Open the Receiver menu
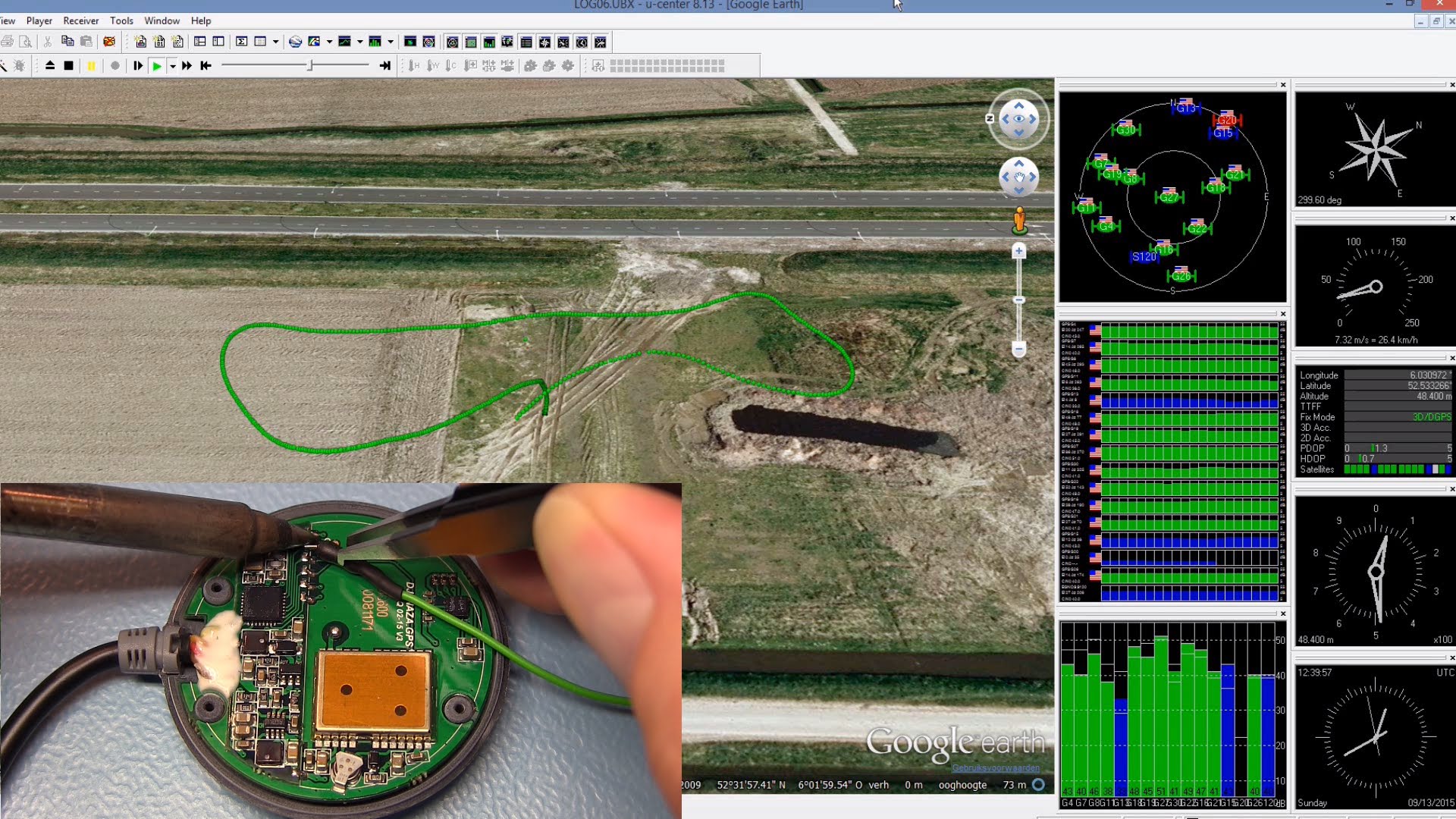 point(81,20)
